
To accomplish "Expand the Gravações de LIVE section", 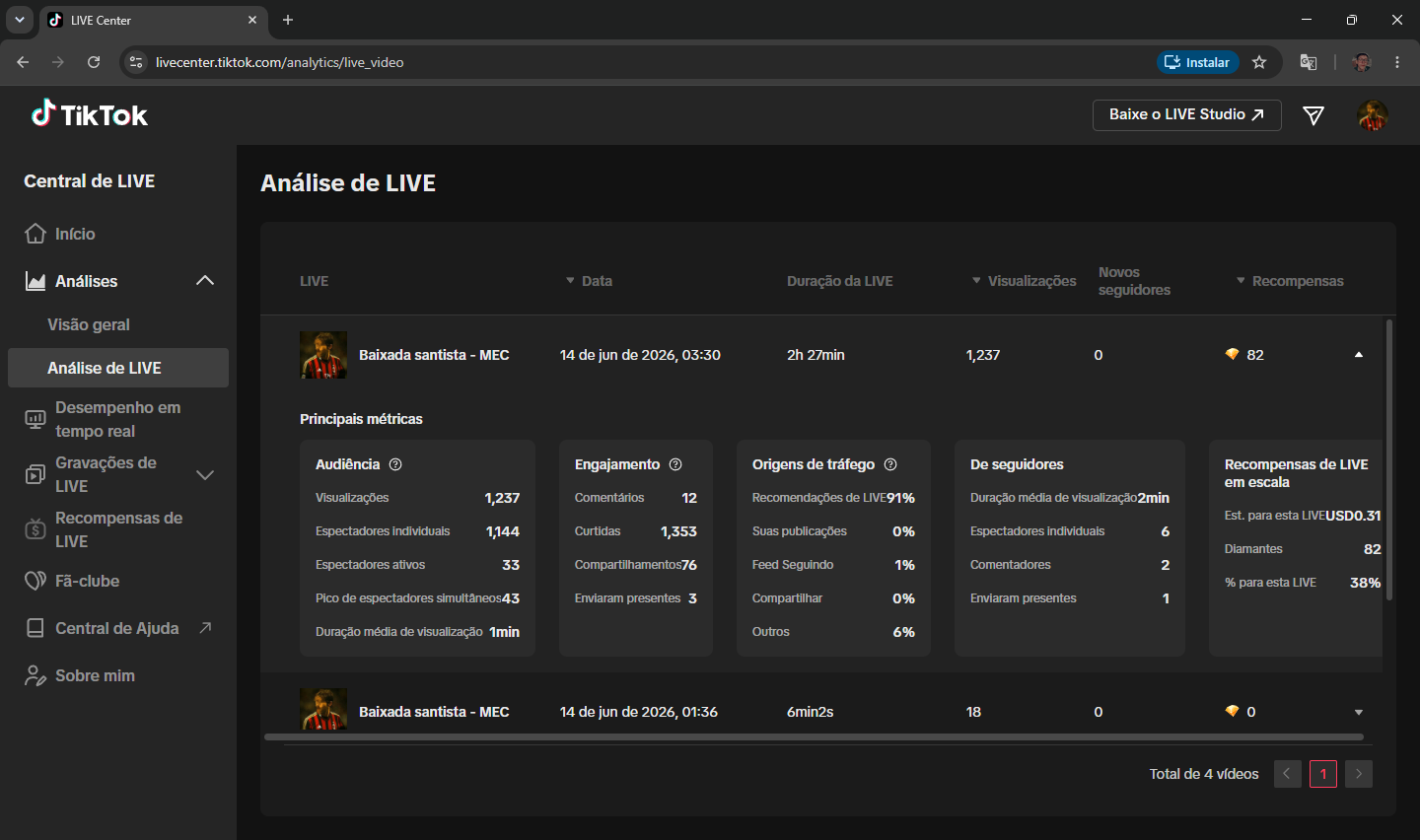I will point(205,474).
